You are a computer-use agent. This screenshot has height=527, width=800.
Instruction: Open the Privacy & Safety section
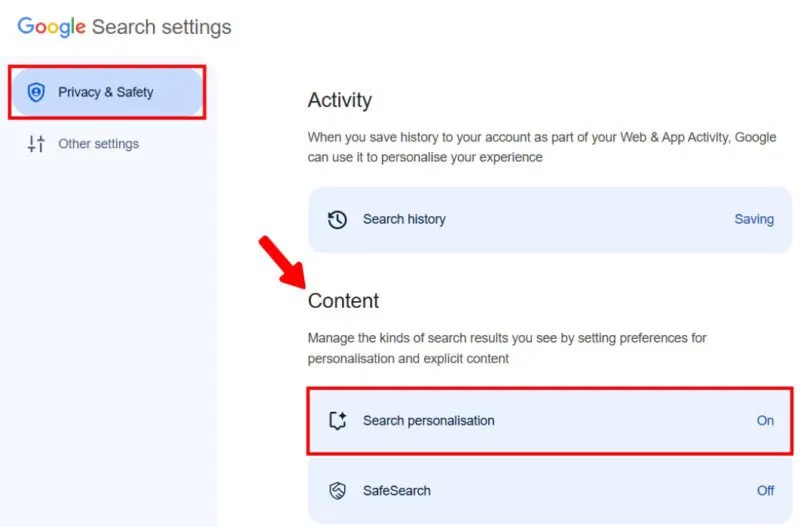pyautogui.click(x=105, y=92)
